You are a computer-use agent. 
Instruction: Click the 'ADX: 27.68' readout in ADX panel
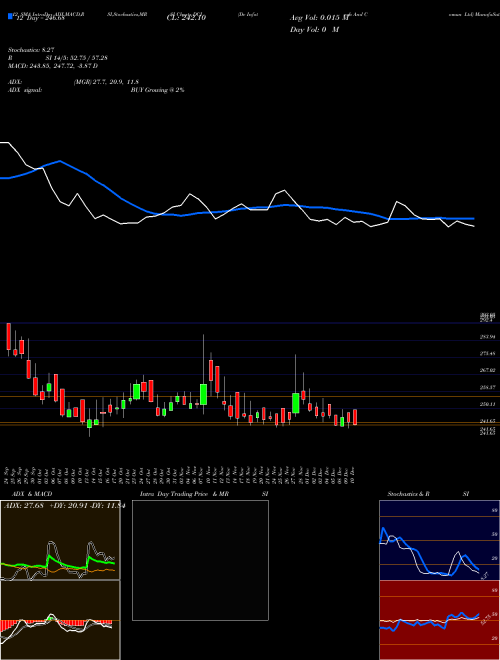pos(24,506)
